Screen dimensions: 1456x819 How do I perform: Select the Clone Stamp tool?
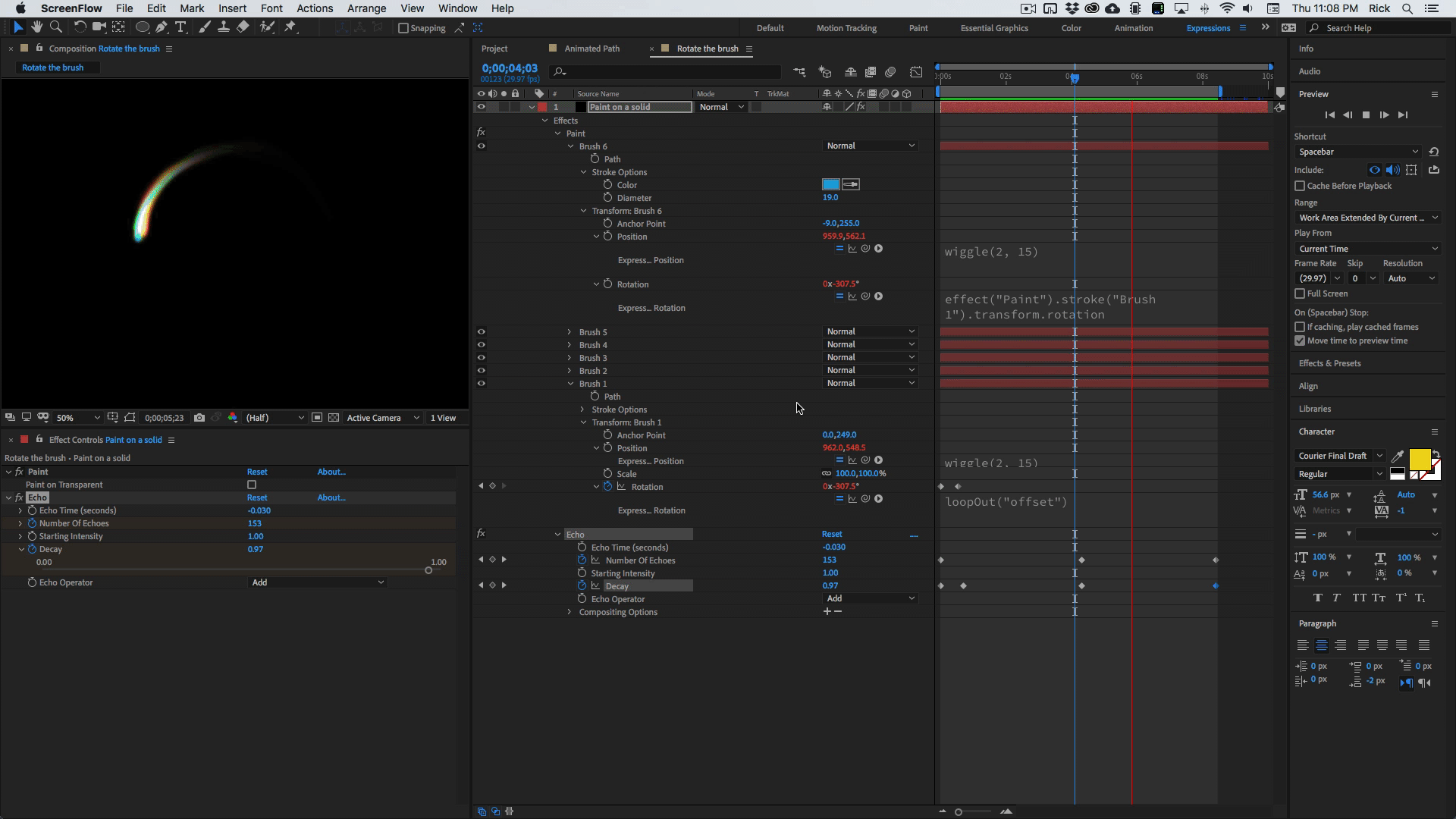(224, 27)
